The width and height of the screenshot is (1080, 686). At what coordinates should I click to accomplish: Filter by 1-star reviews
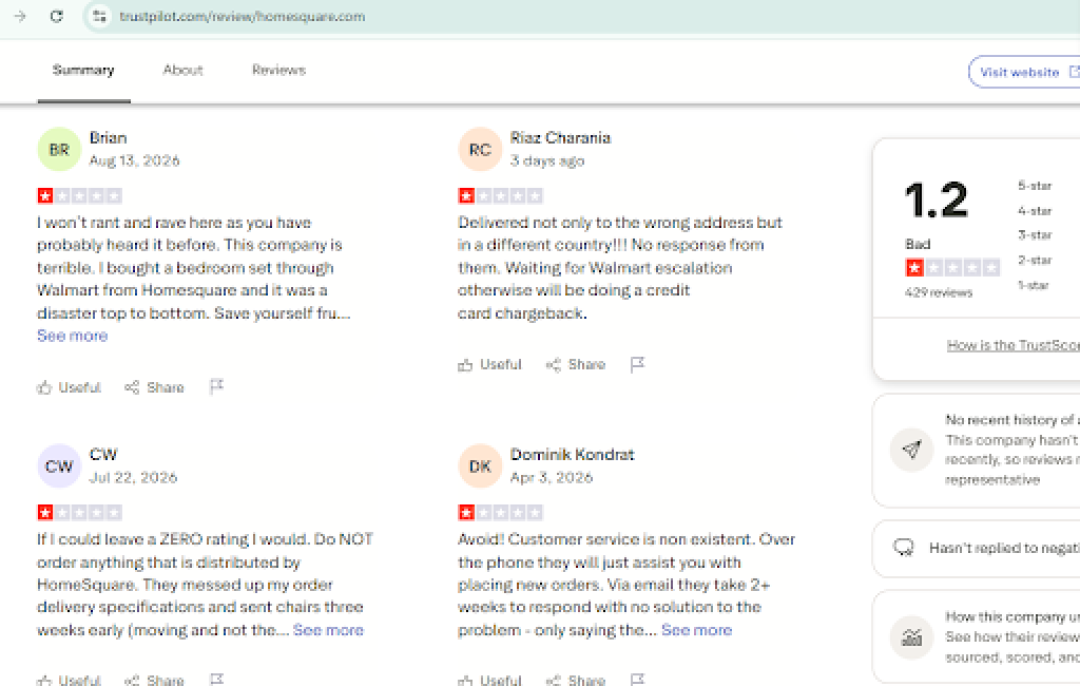coord(1033,285)
